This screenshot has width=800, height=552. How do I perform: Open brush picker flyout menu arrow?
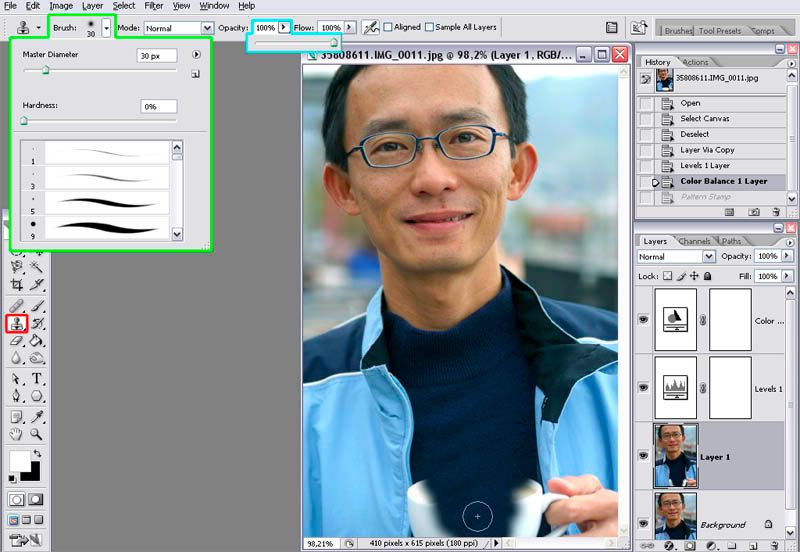[196, 54]
